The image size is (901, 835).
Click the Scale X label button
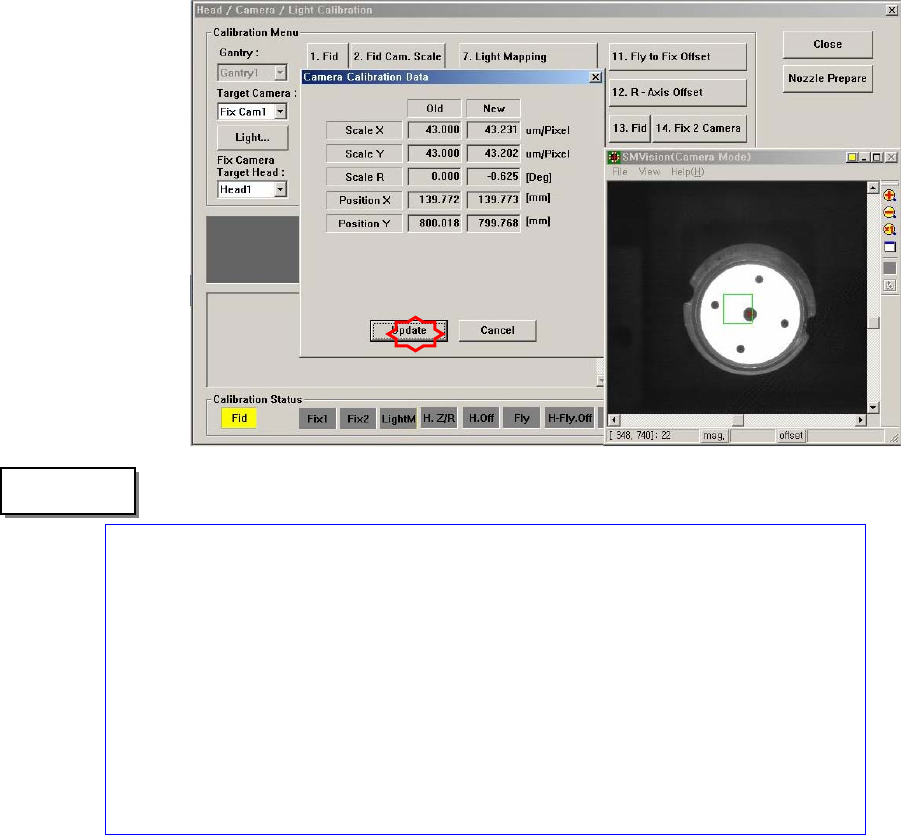[x=364, y=130]
